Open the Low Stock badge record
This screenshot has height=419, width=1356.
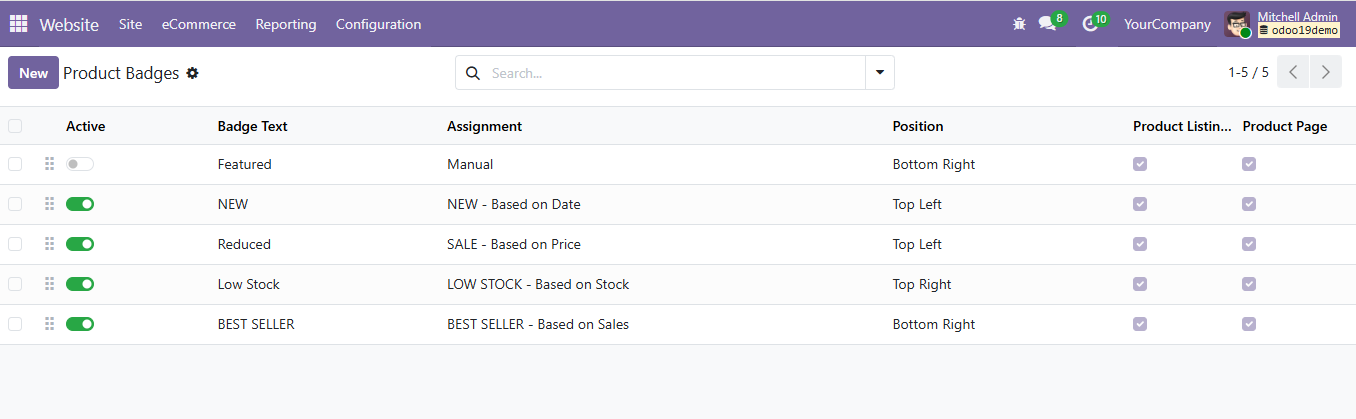pos(249,284)
